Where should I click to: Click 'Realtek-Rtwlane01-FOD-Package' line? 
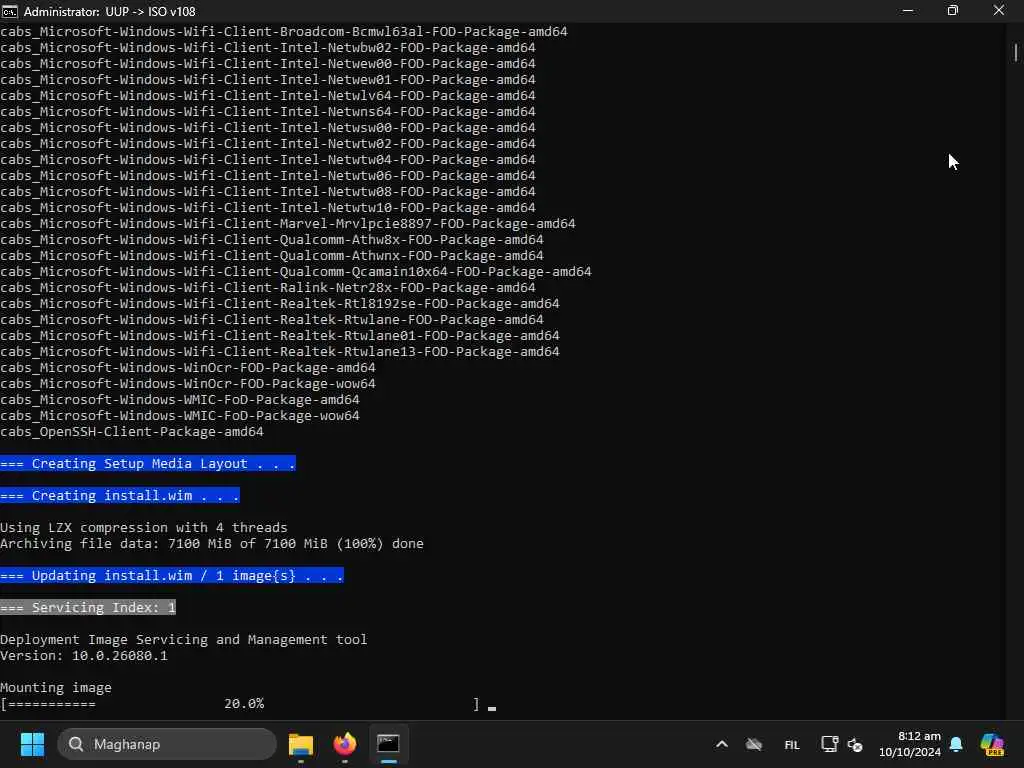280,336
